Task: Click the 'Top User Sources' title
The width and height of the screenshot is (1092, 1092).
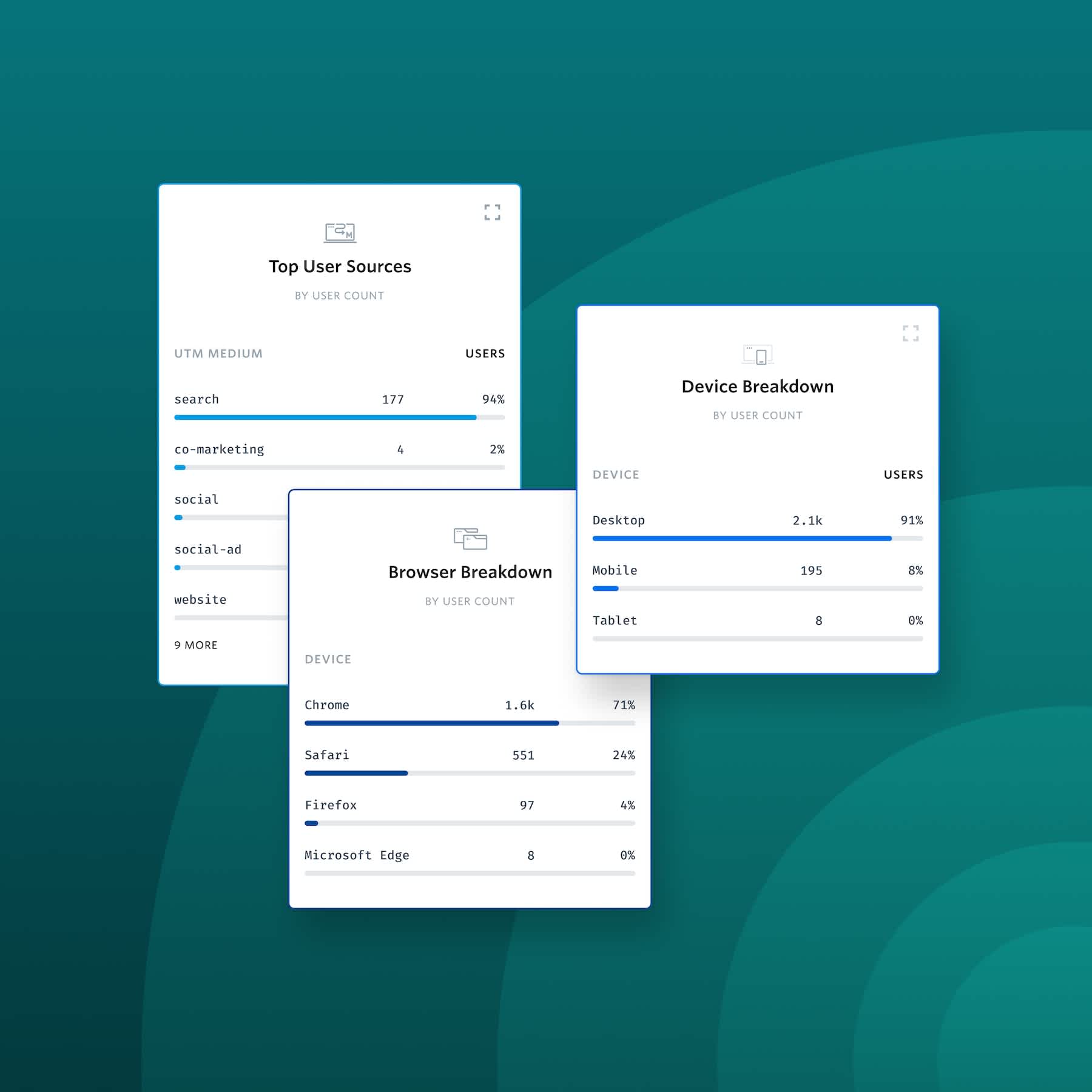Action: (340, 266)
